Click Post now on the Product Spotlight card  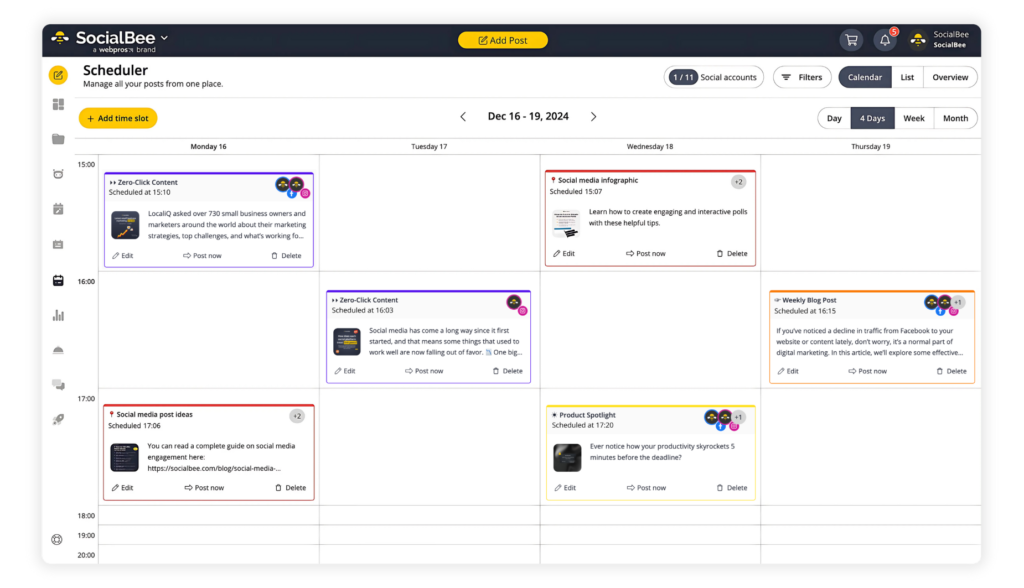pos(646,487)
